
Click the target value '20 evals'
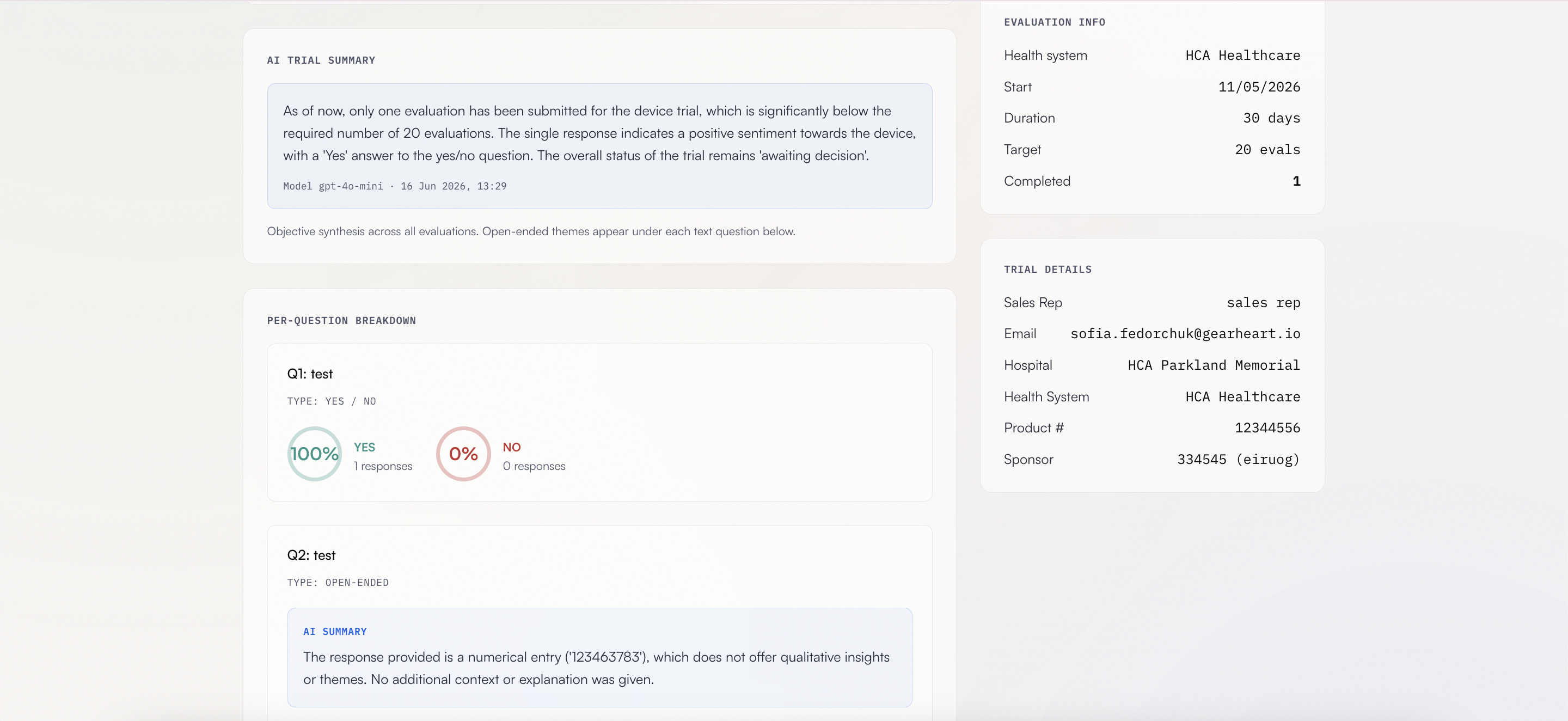[1267, 150]
